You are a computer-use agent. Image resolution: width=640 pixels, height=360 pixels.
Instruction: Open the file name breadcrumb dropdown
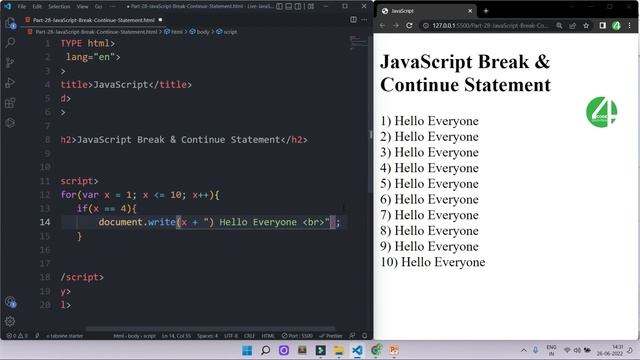[x=96, y=32]
